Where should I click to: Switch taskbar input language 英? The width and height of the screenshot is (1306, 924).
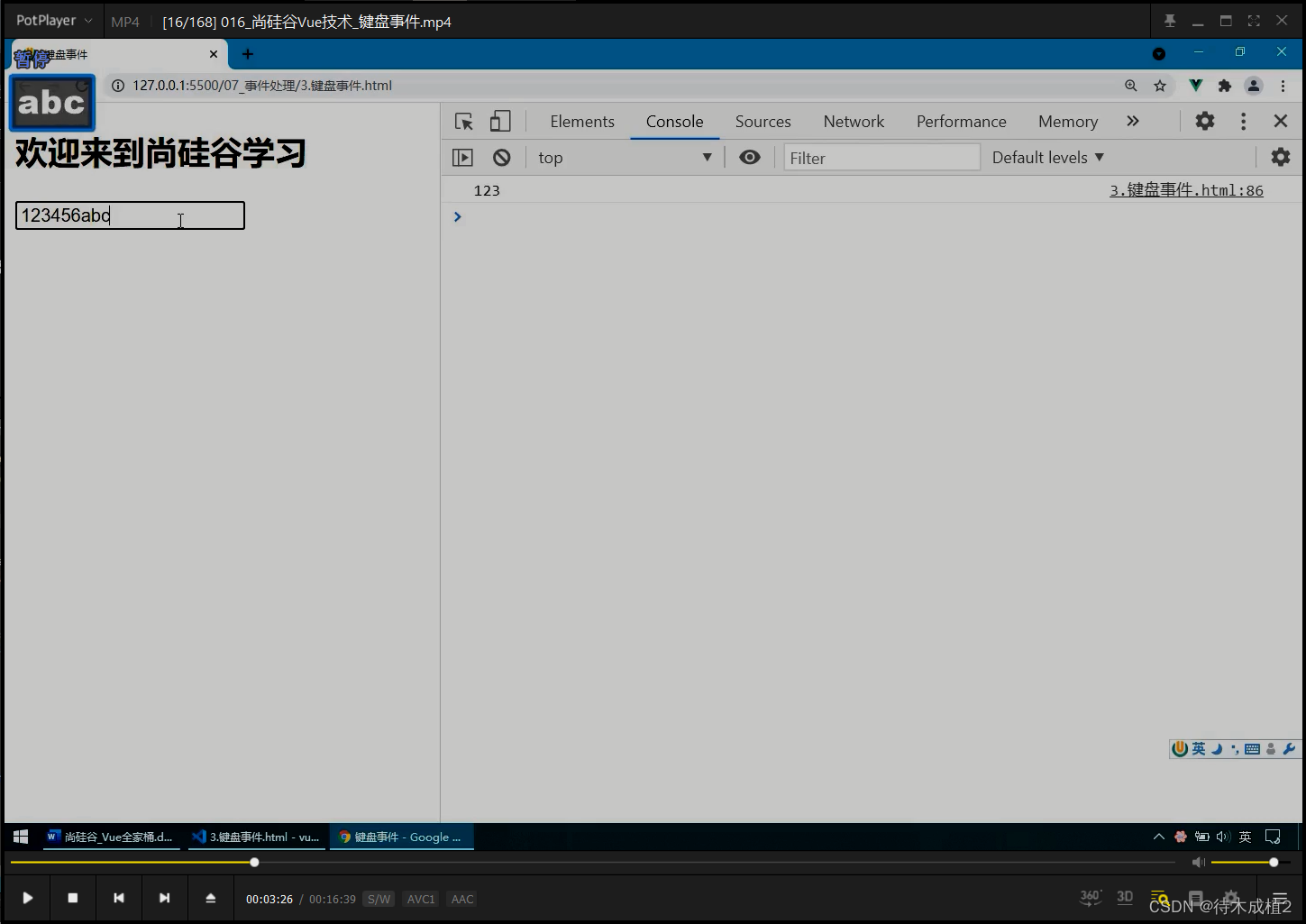pos(1245,837)
